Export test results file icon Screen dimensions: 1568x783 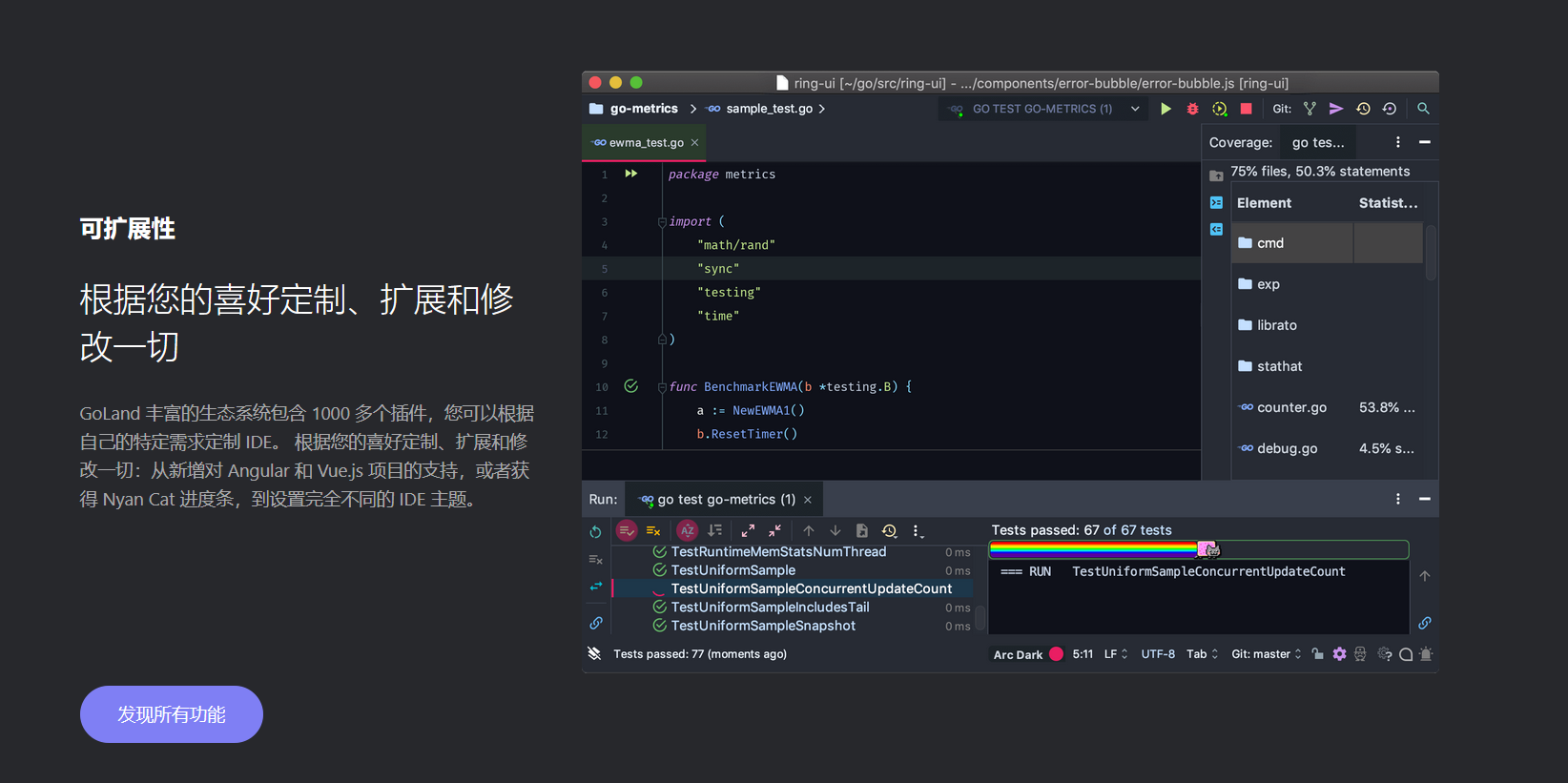(x=862, y=530)
